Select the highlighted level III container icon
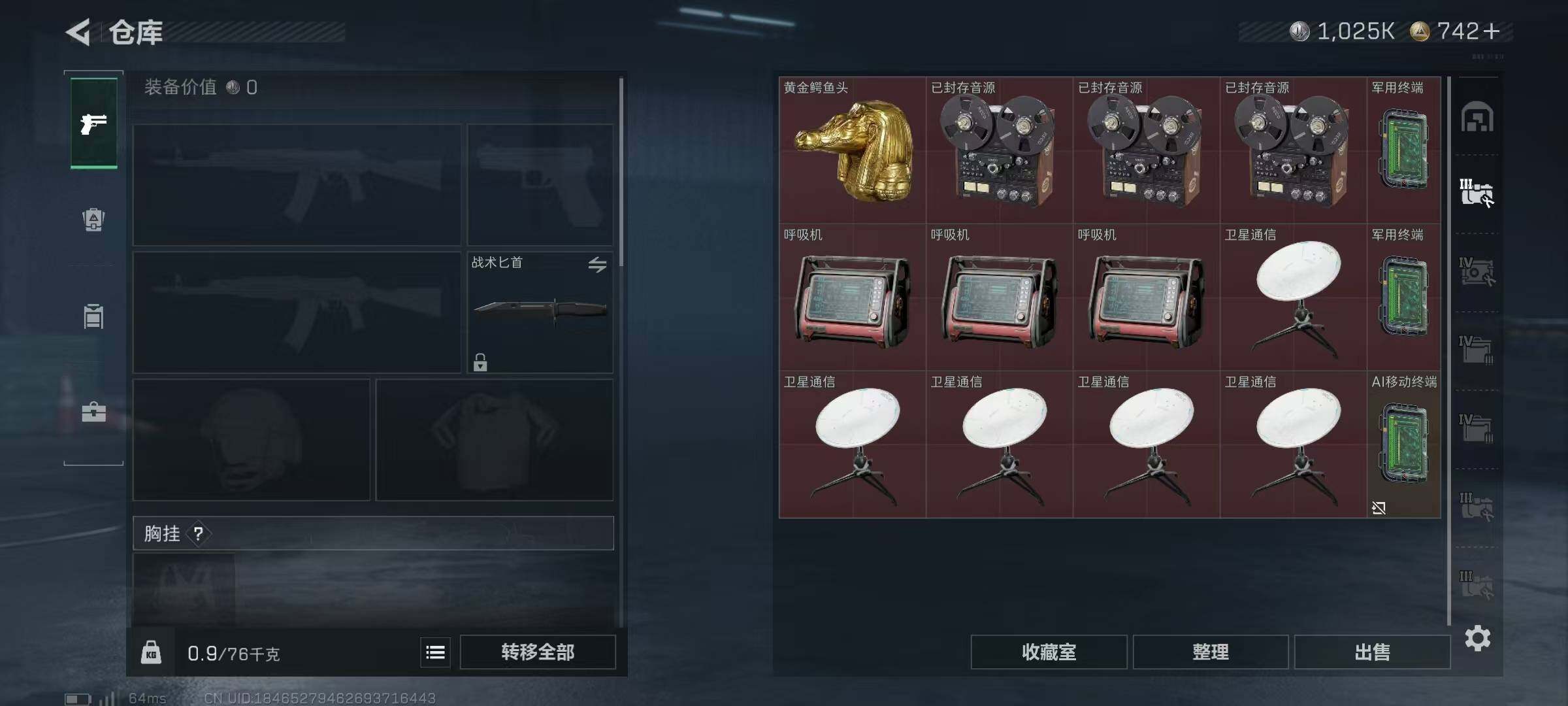The width and height of the screenshot is (1568, 706). click(1477, 193)
